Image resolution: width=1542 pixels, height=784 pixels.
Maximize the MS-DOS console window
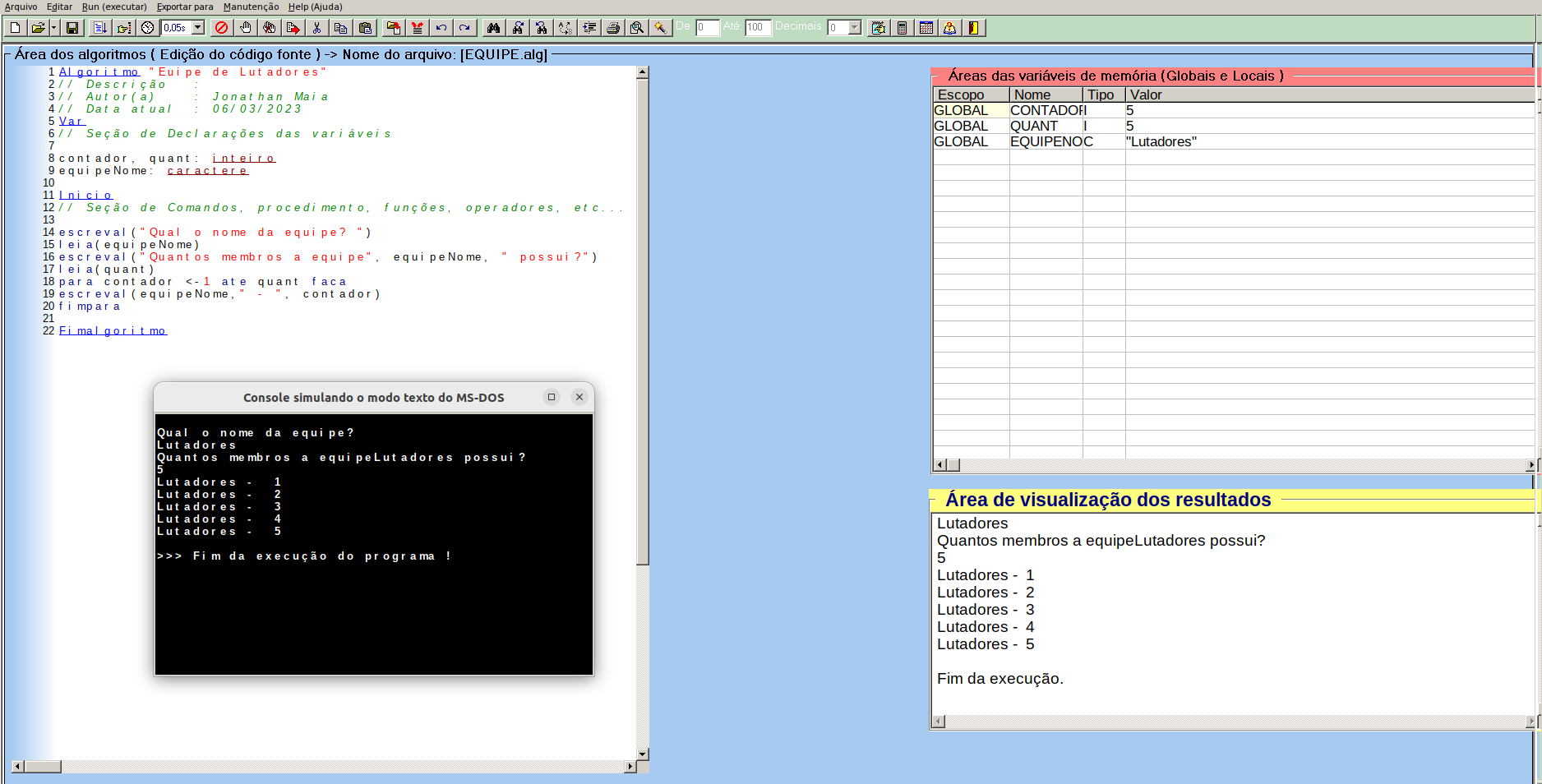click(552, 397)
